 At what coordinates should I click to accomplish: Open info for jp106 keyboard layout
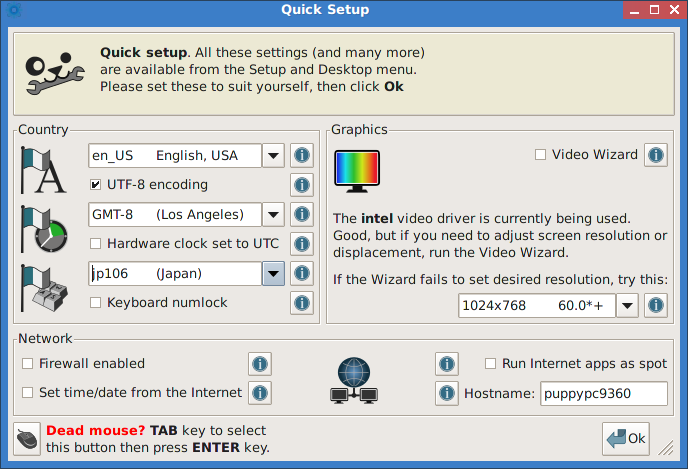[x=302, y=273]
